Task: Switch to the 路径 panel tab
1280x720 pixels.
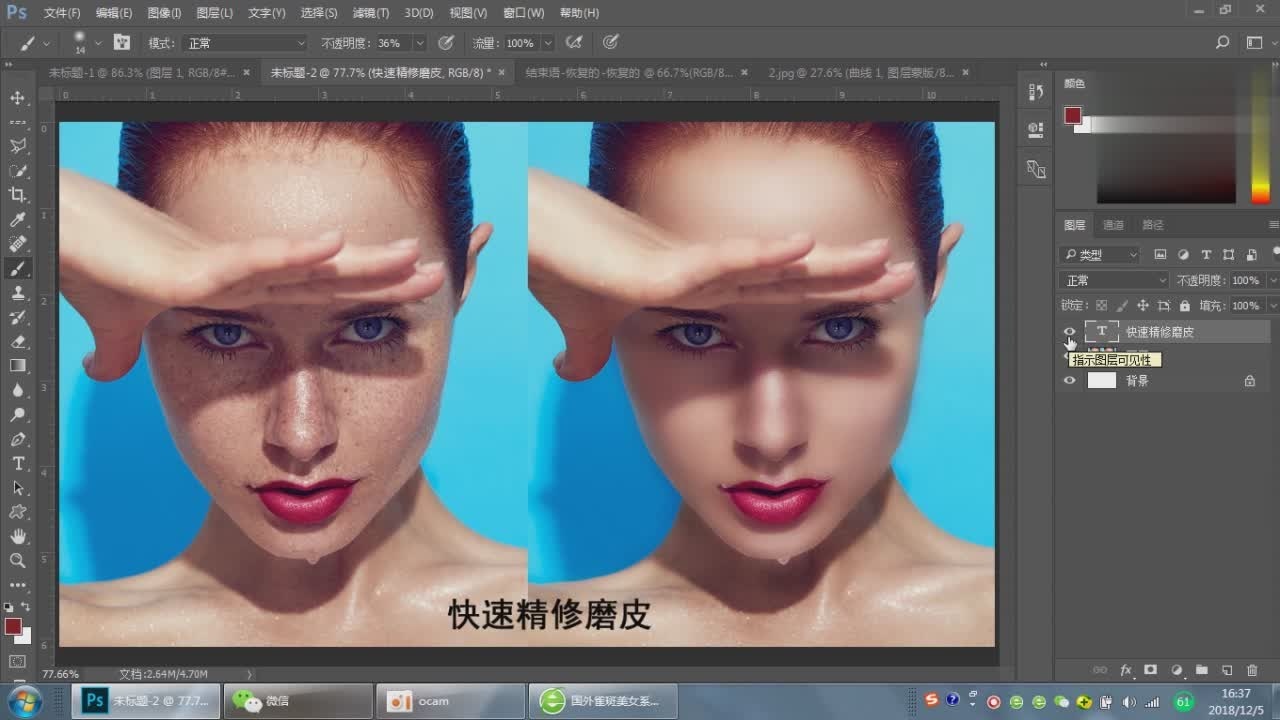Action: [x=1153, y=225]
